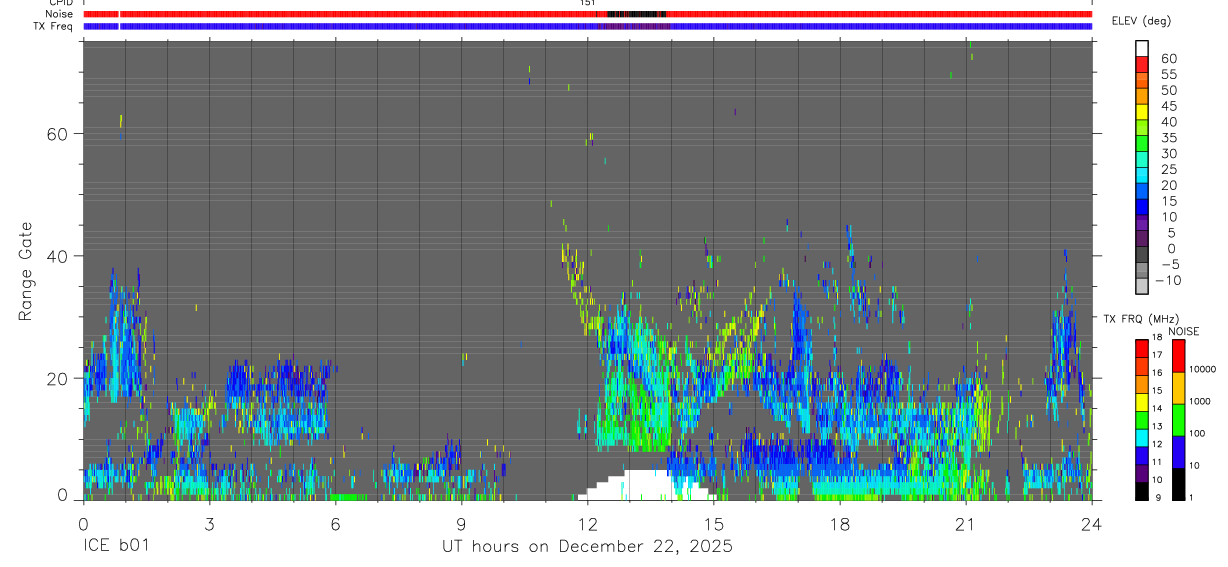Click the x-axis tick label '12'
The height and width of the screenshot is (567, 1228).
[x=587, y=524]
